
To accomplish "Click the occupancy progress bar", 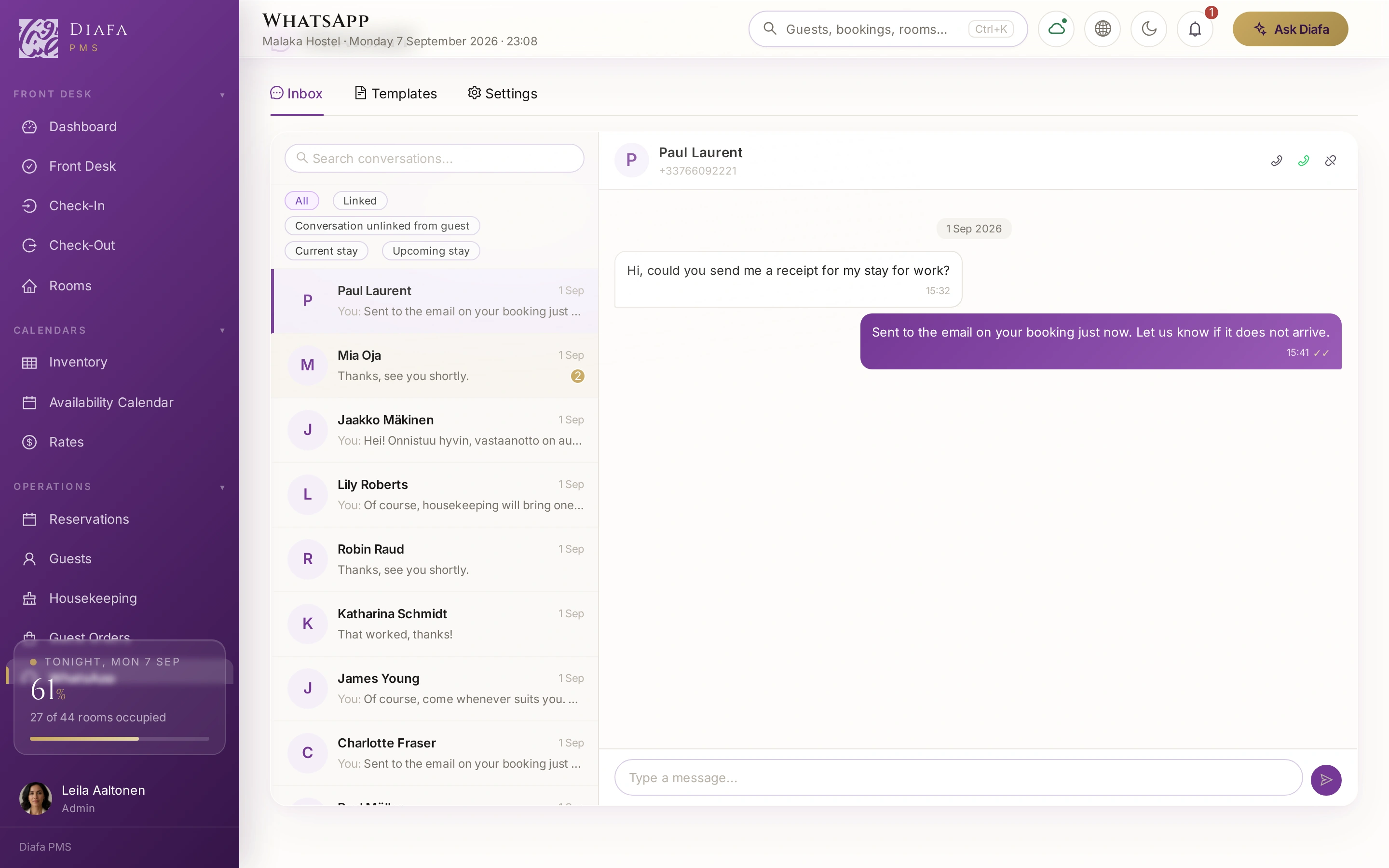I will click(120, 739).
